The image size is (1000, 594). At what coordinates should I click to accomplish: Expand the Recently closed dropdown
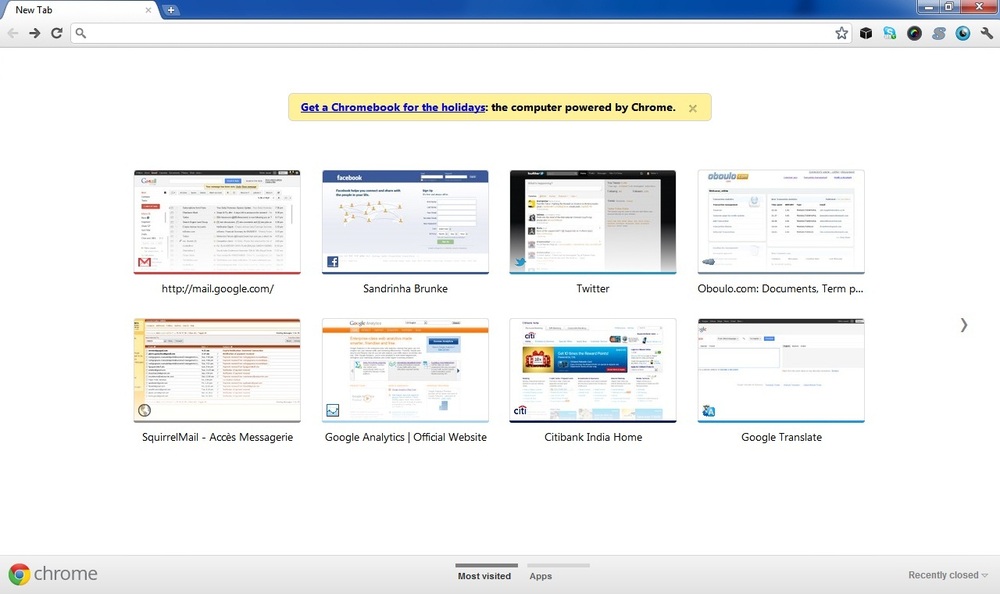point(948,575)
